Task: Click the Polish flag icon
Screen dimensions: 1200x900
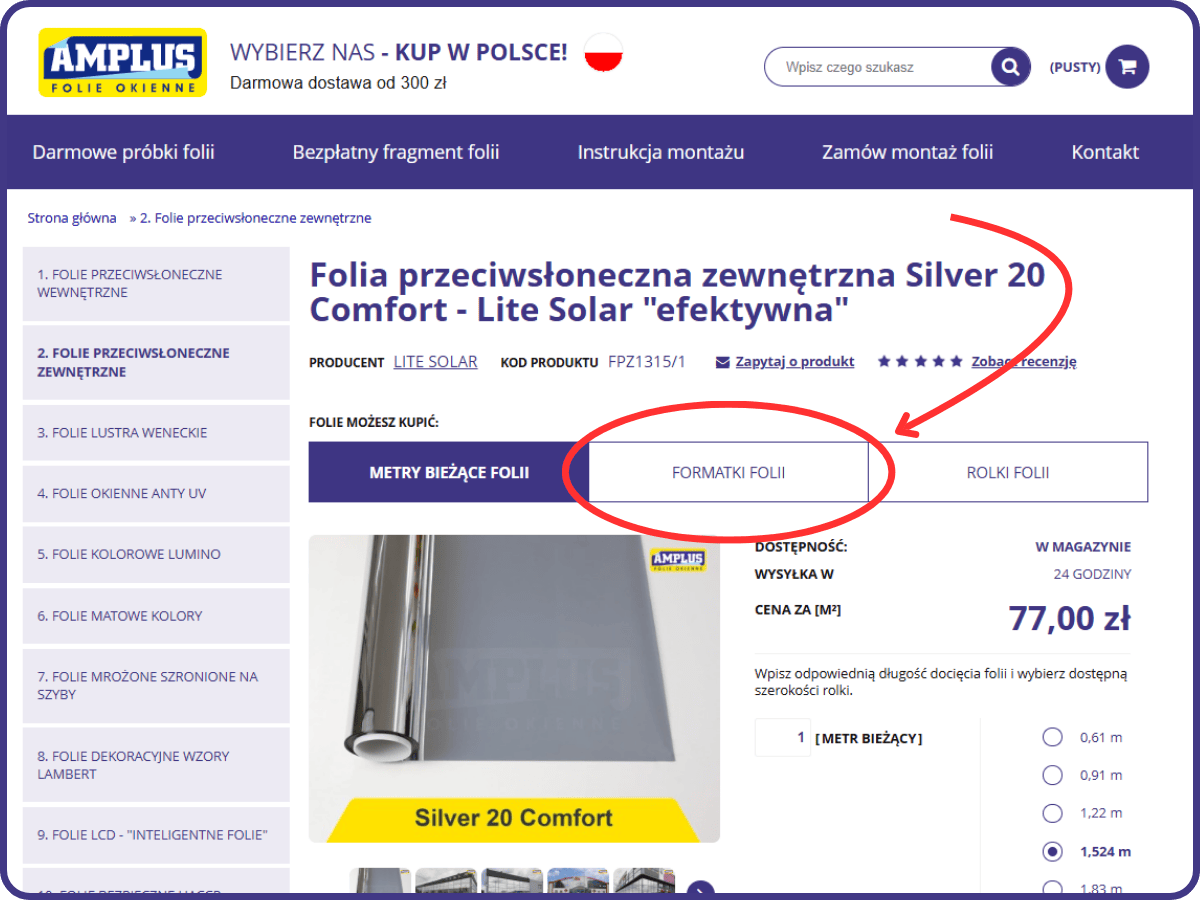Action: (x=602, y=52)
